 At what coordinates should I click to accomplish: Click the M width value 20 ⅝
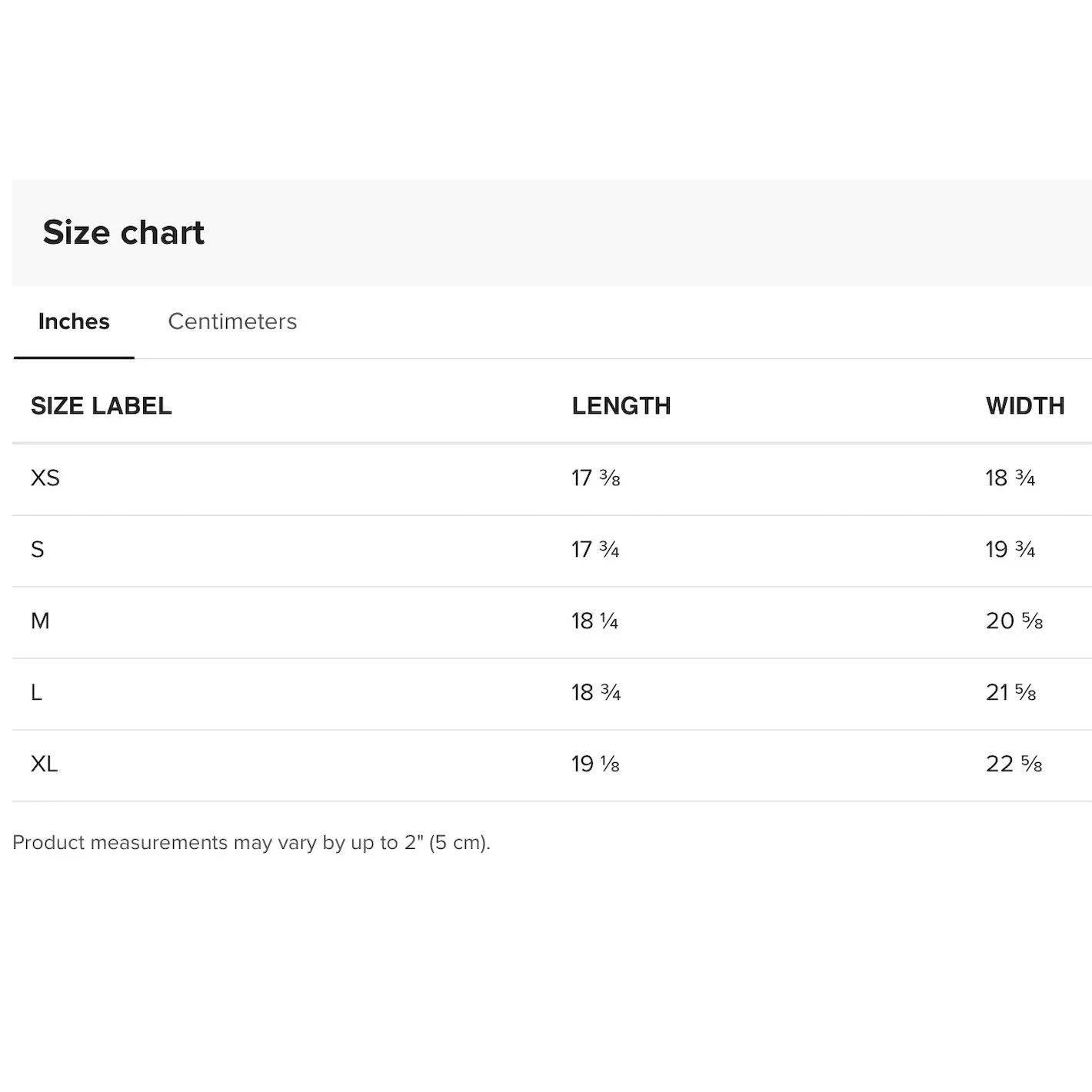click(x=1014, y=621)
